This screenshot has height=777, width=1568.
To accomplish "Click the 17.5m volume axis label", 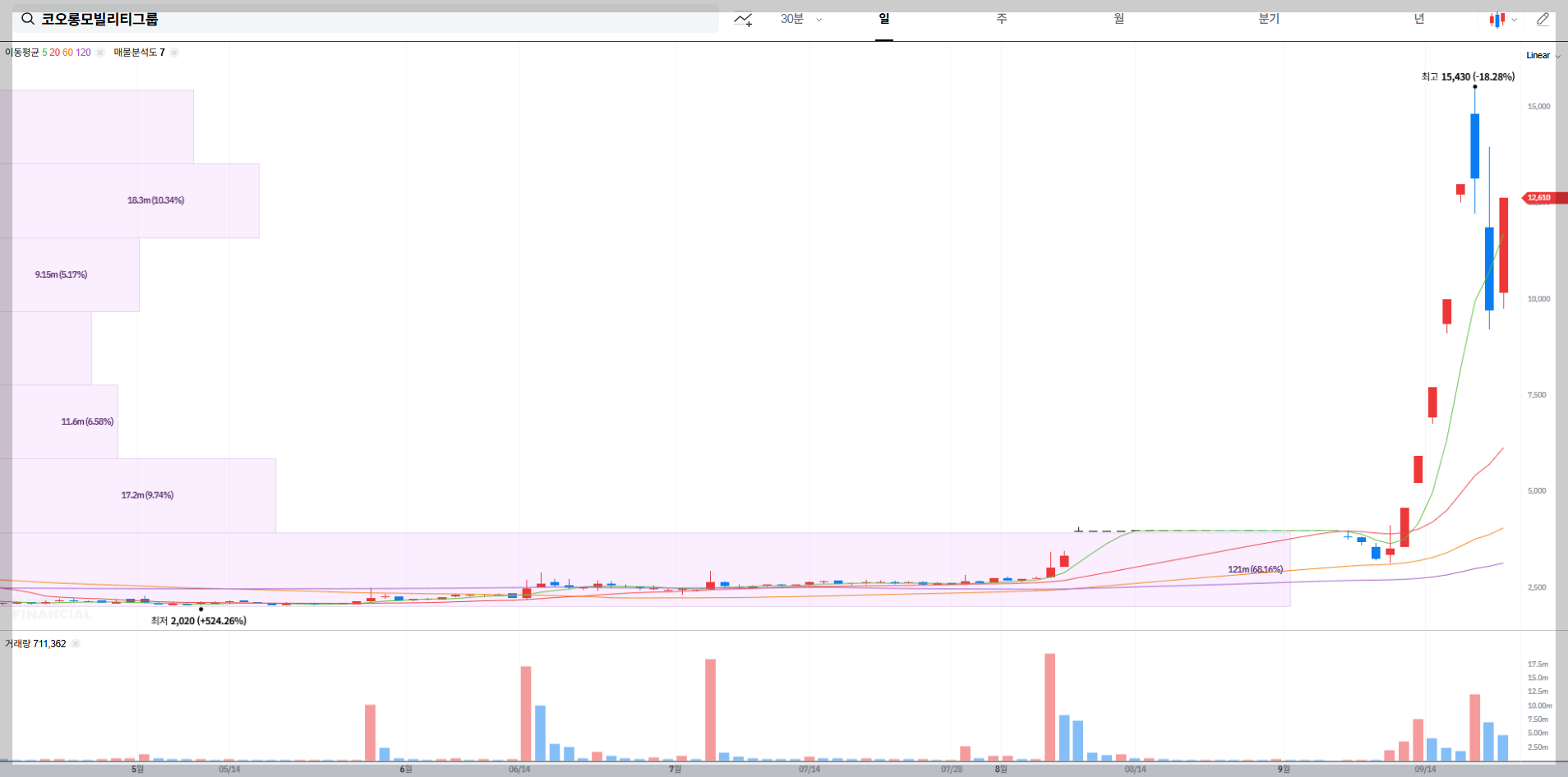I will [1538, 664].
